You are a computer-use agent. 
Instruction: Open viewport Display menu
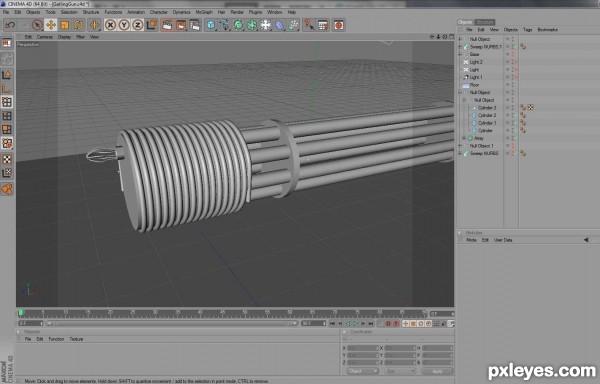[65, 37]
